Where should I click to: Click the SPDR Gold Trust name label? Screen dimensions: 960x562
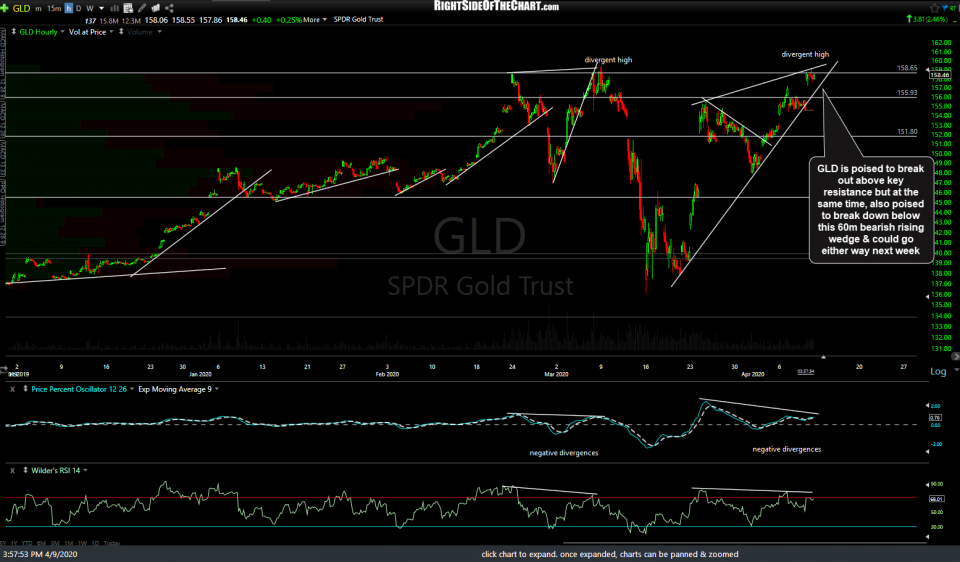pos(358,20)
